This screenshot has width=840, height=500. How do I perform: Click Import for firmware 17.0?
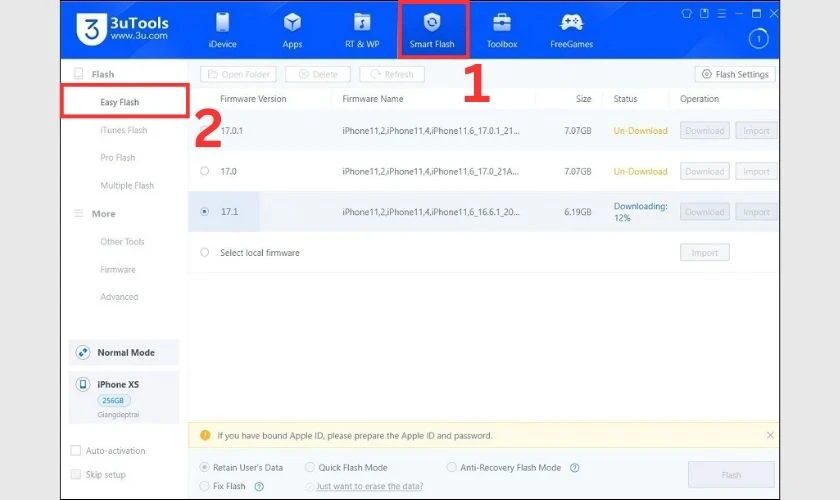coord(756,171)
